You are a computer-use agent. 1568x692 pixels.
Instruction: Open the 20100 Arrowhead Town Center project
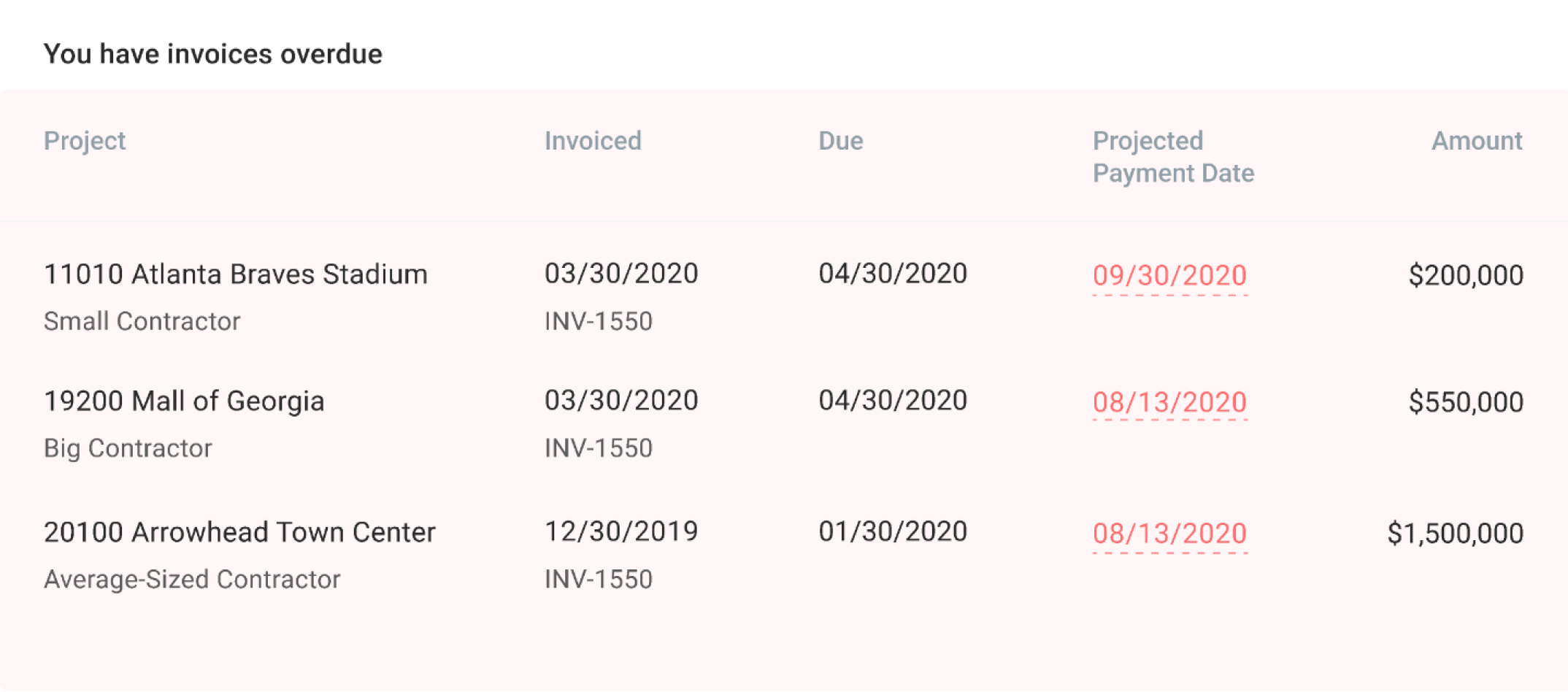[x=239, y=533]
